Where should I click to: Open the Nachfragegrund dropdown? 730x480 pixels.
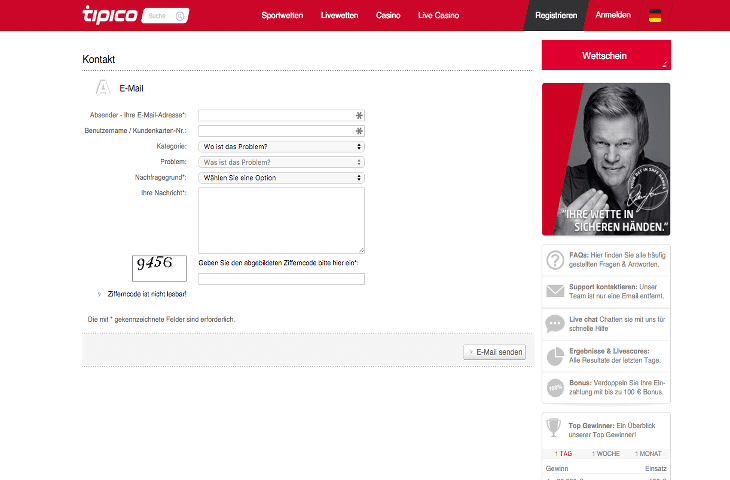(281, 178)
